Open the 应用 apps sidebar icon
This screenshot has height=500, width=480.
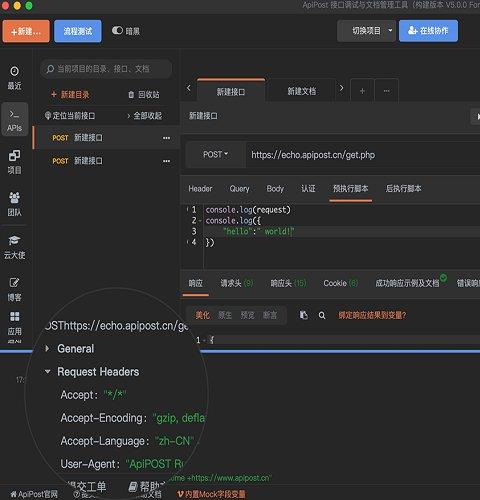click(14, 323)
